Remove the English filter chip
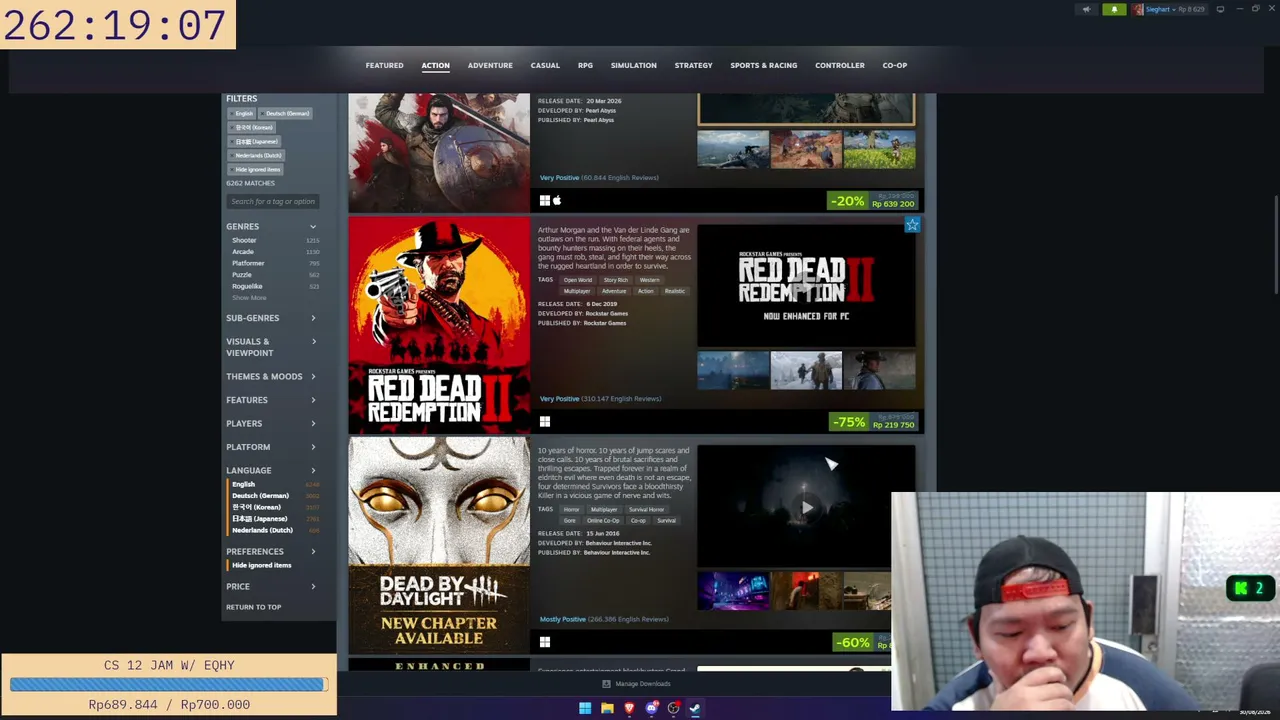 click(242, 114)
